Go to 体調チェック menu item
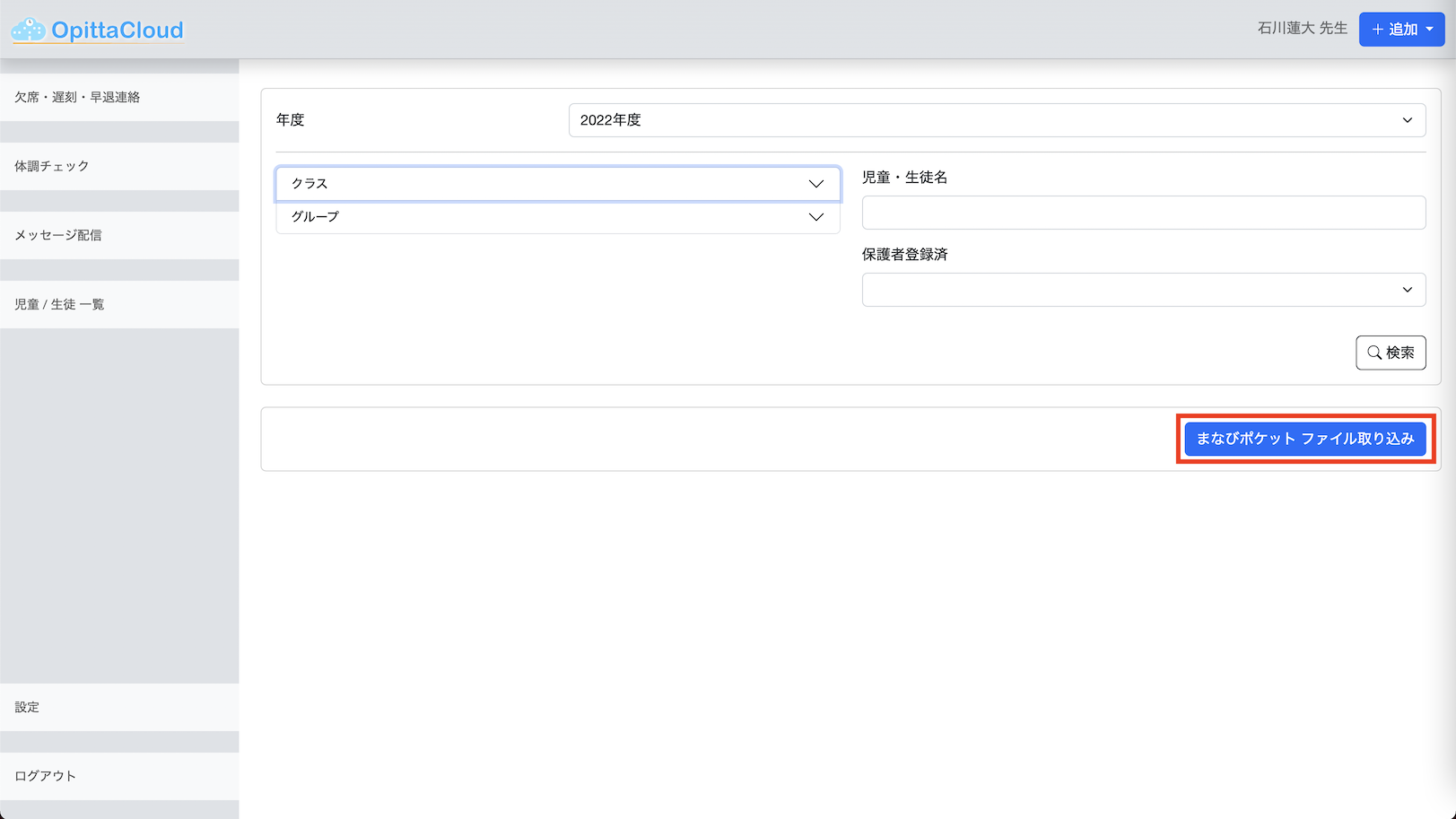 click(x=119, y=166)
